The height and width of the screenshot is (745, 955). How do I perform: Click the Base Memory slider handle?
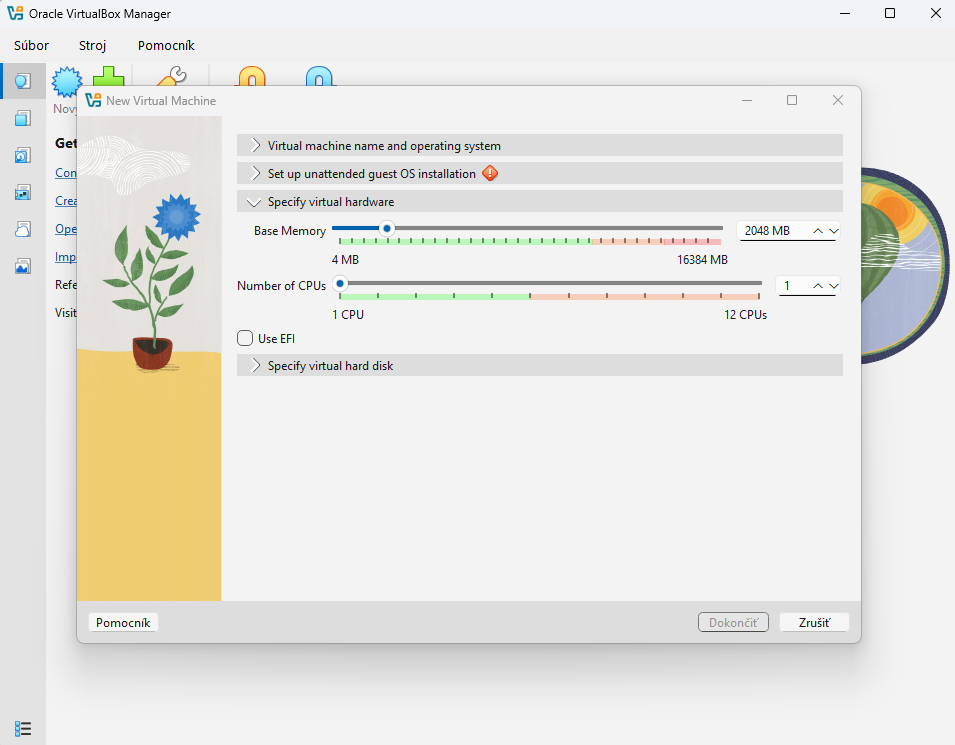pyautogui.click(x=387, y=228)
